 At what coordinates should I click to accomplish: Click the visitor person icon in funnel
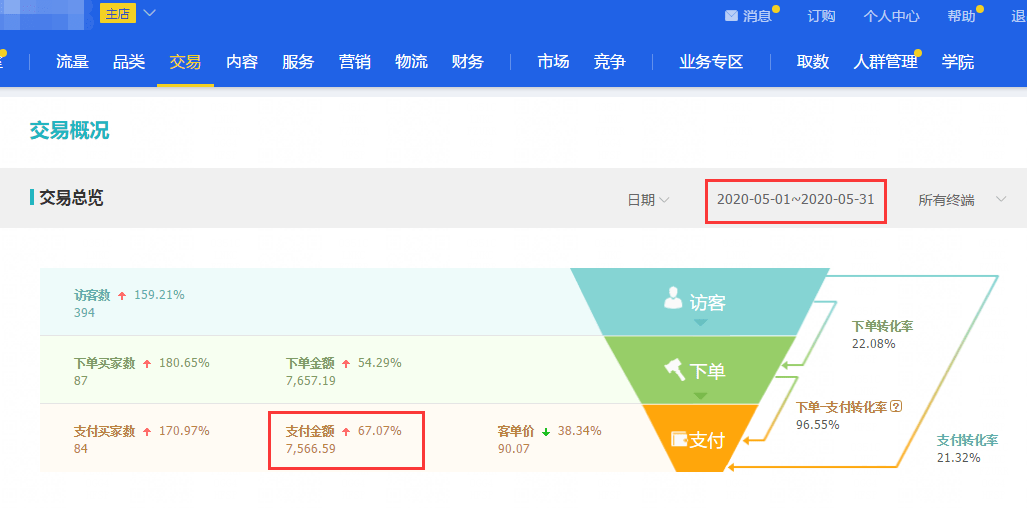point(673,297)
